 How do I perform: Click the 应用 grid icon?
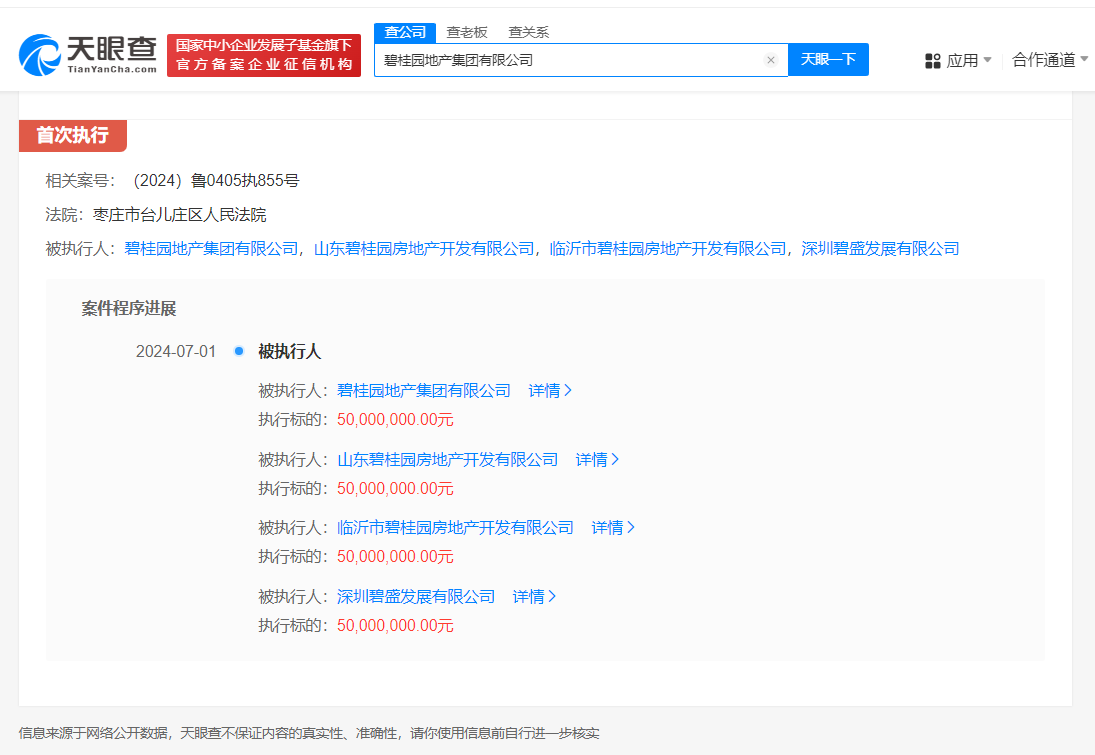click(932, 60)
